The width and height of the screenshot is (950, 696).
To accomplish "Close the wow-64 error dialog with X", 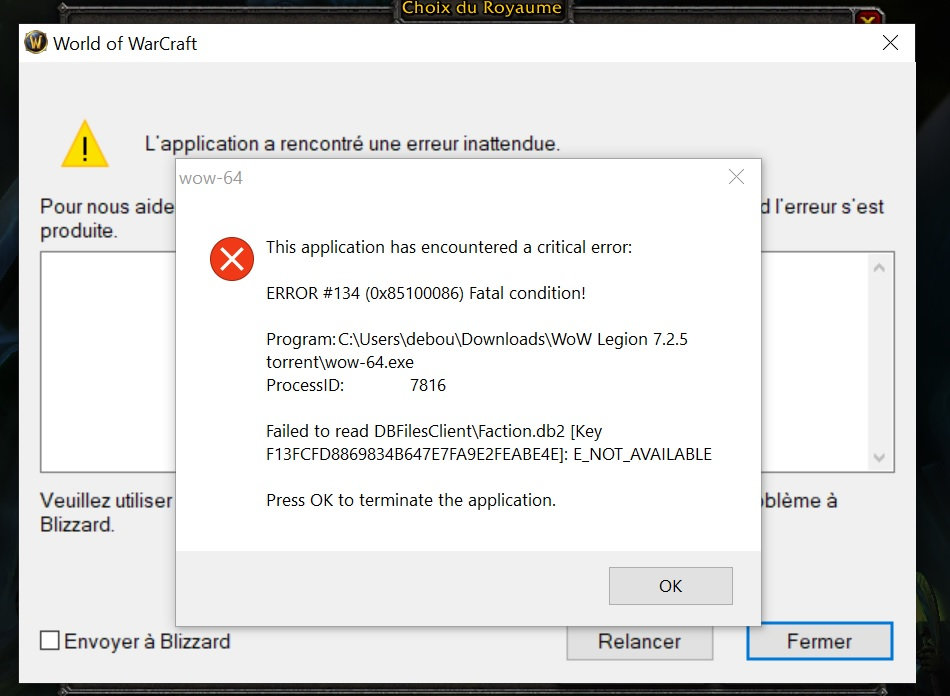I will click(x=736, y=177).
